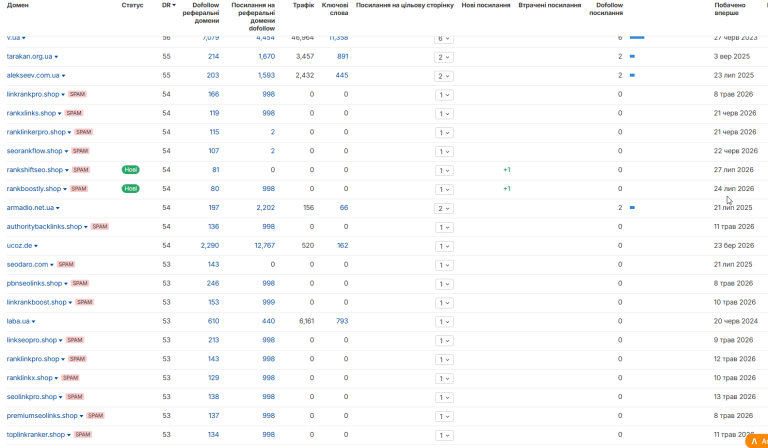Screen dimensions: 768x448
Task: Click SPAM badge next to authoritybacklinks.shop
Action: click(x=100, y=227)
